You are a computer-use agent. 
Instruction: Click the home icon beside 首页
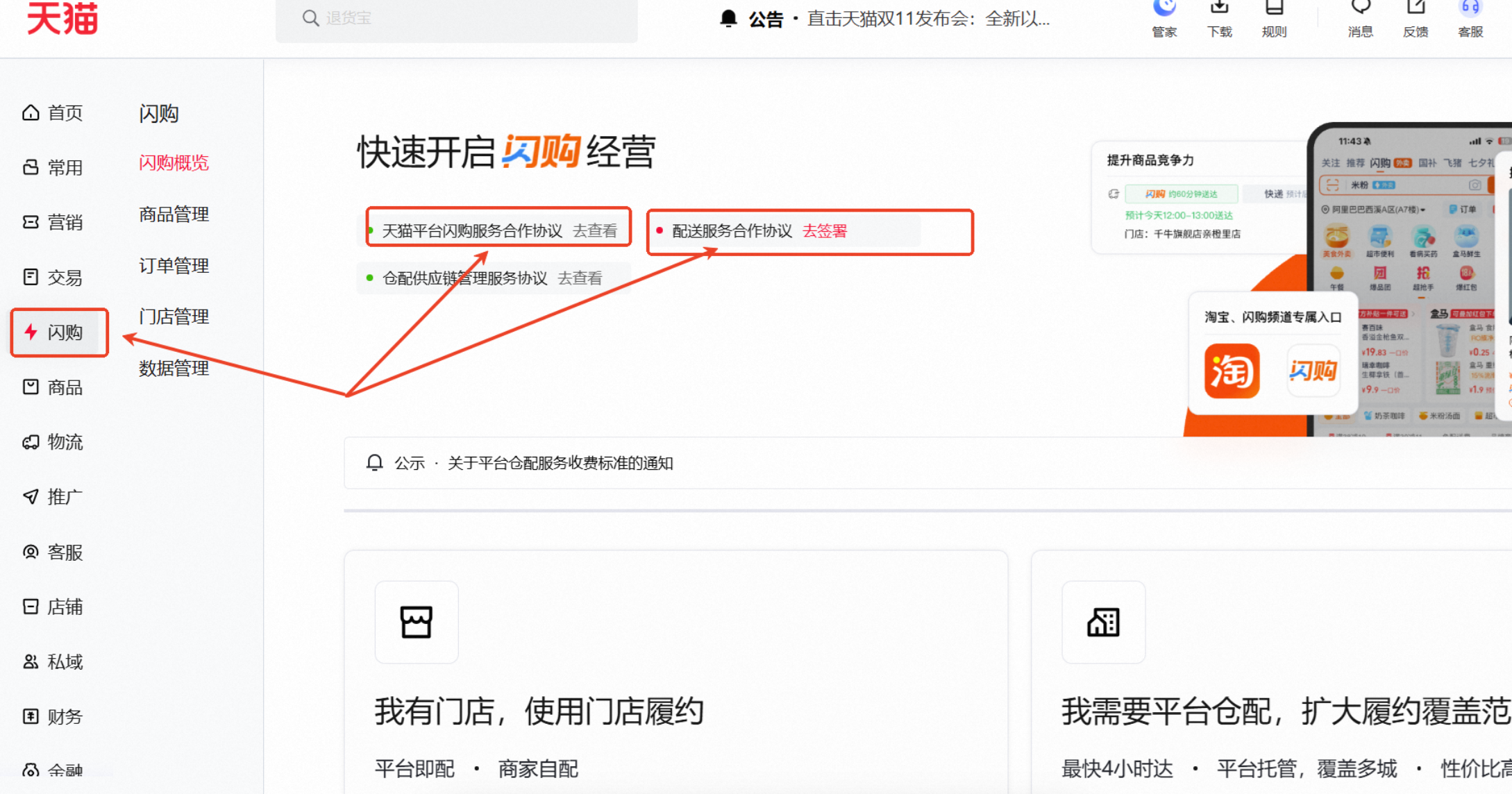tap(31, 112)
